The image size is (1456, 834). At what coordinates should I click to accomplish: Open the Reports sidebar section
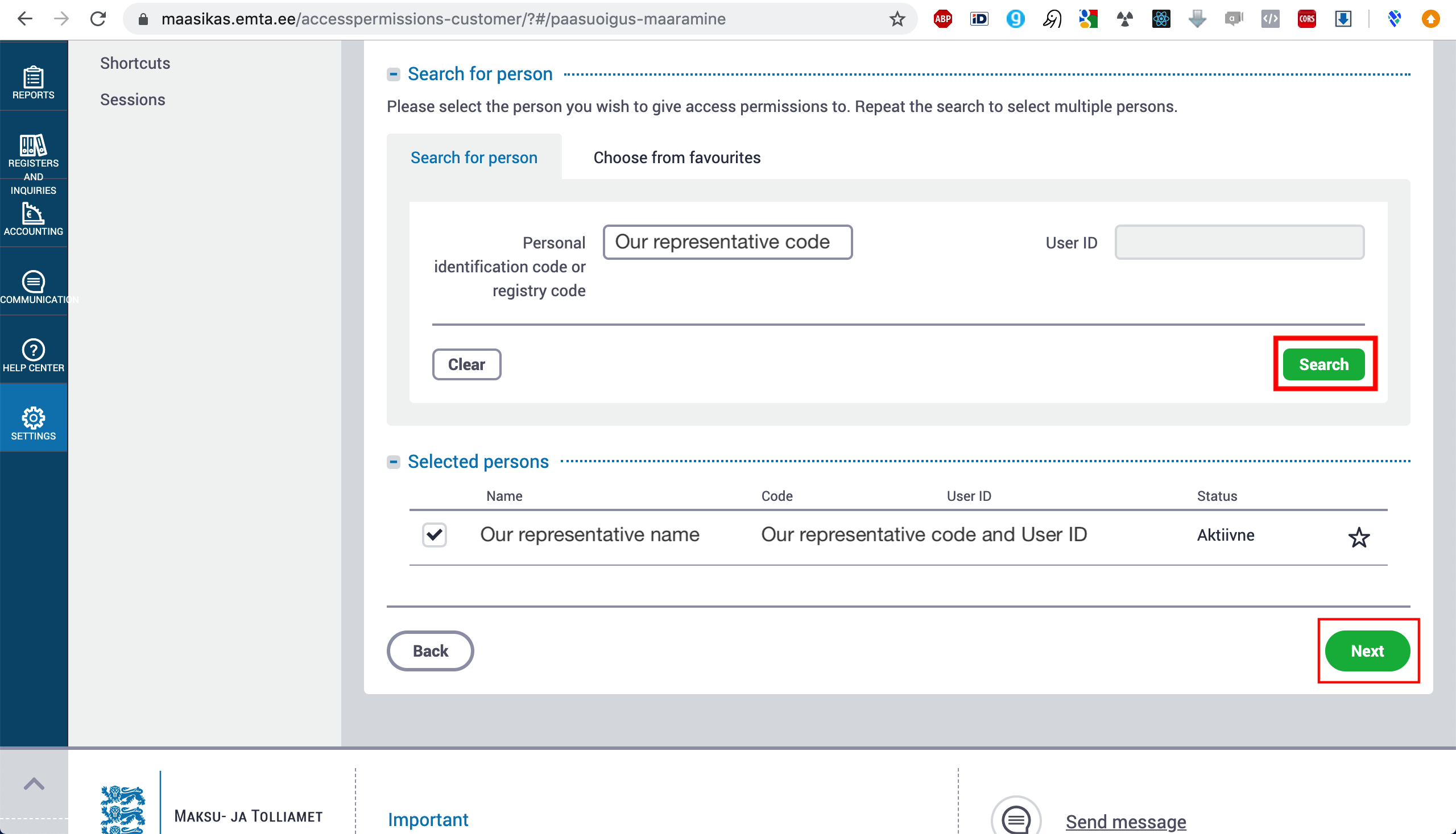pos(33,82)
